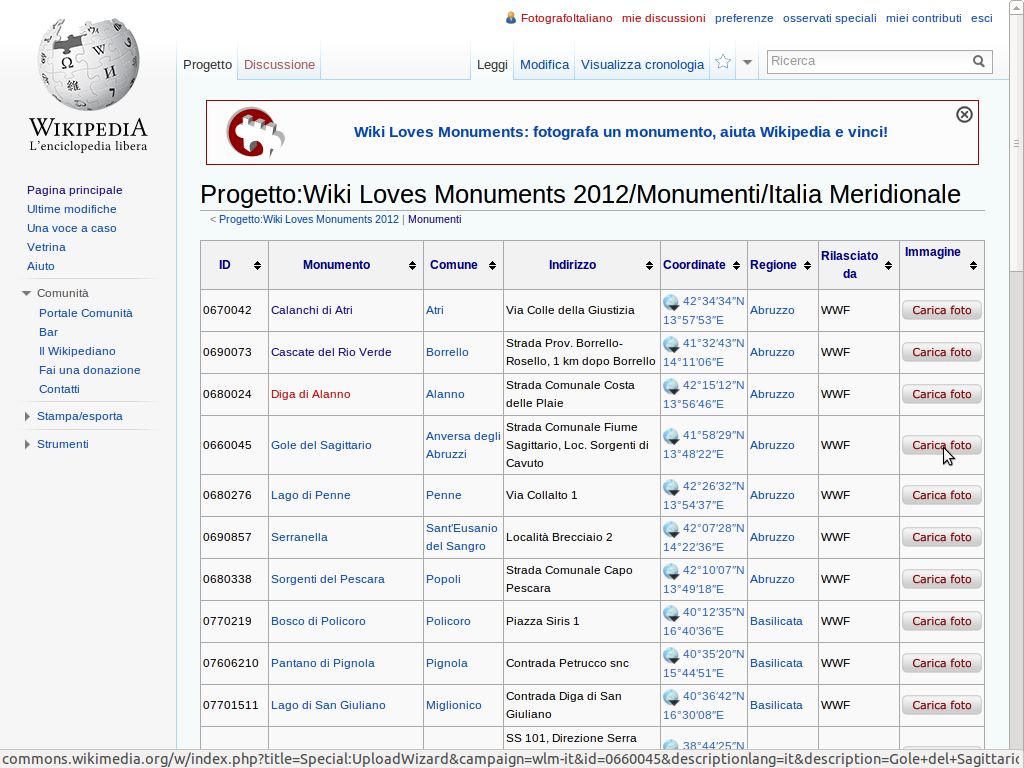This screenshot has width=1024, height=768.
Task: Sort table by Coordinate column arrows
Action: point(736,265)
